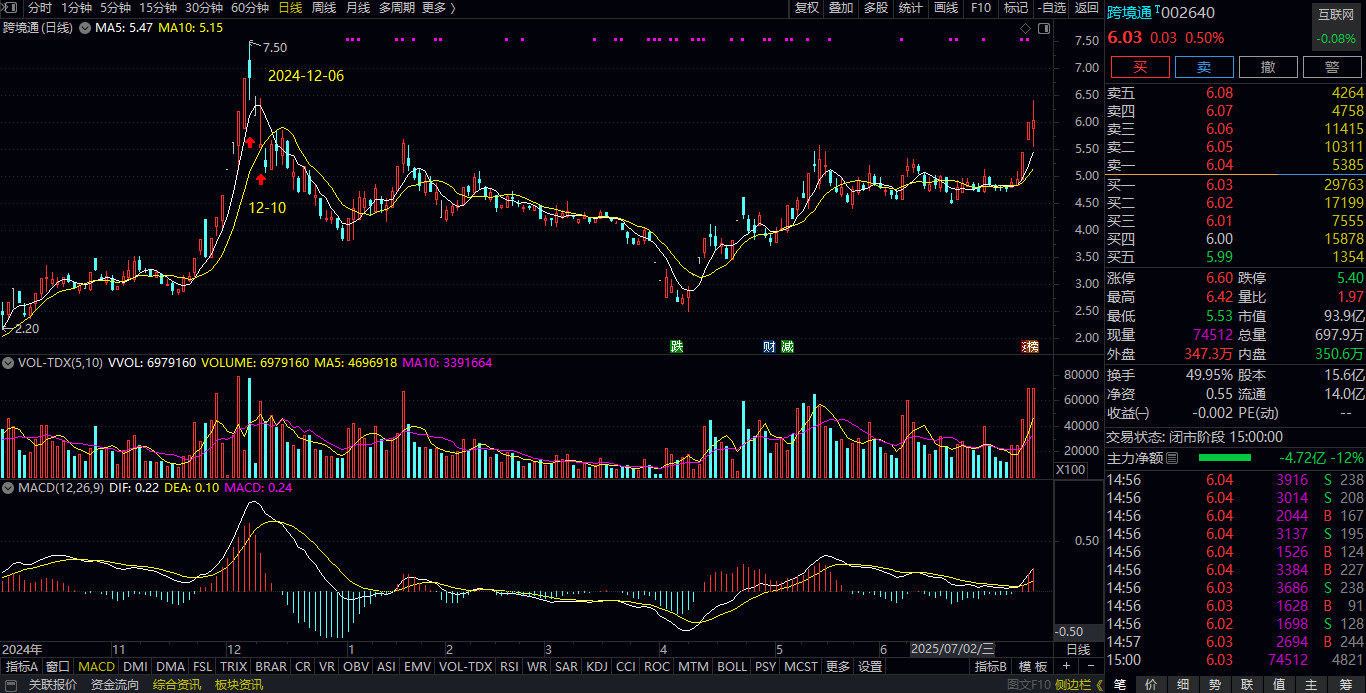
Task: Switch the sub-chart to KDJ indicator
Action: pyautogui.click(x=596, y=666)
